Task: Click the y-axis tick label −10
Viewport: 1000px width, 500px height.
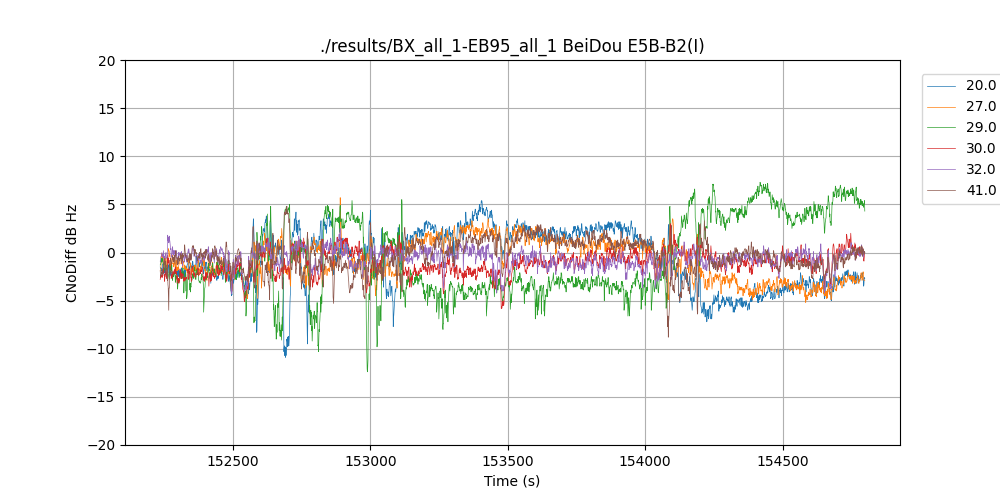Action: point(103,349)
